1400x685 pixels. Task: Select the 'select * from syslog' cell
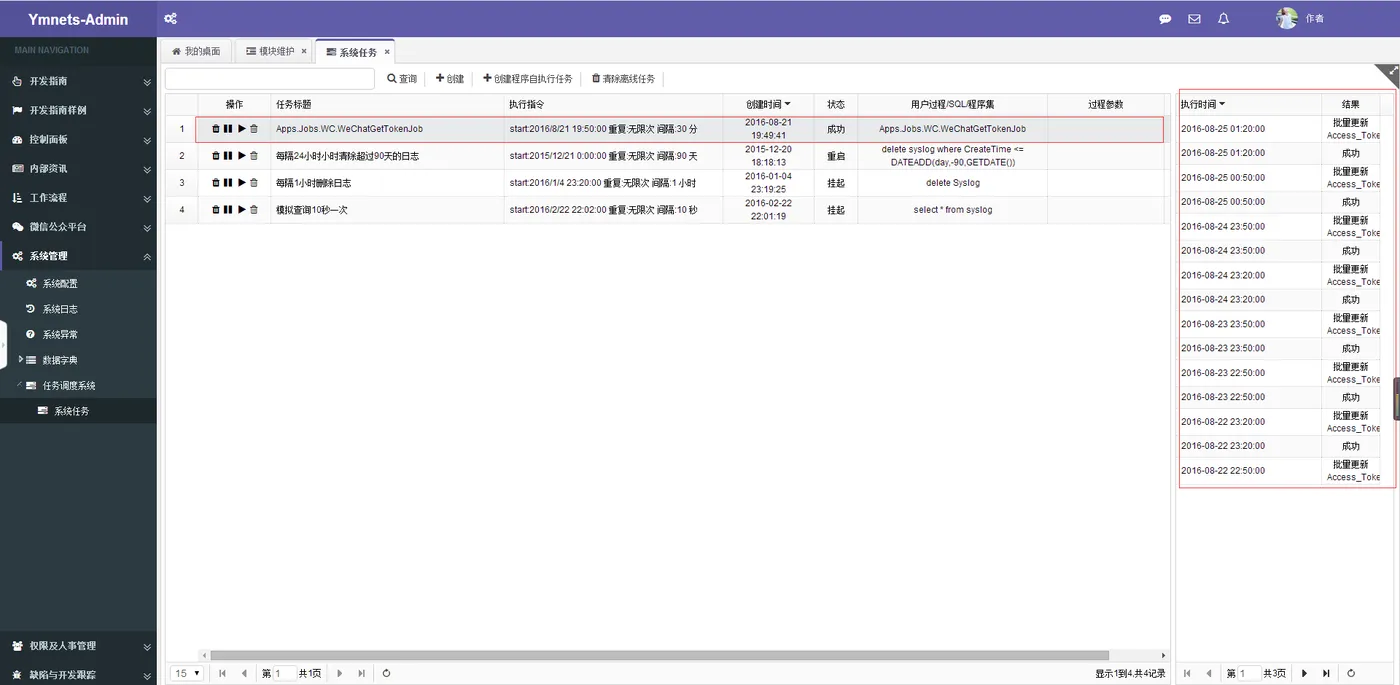[x=952, y=210]
